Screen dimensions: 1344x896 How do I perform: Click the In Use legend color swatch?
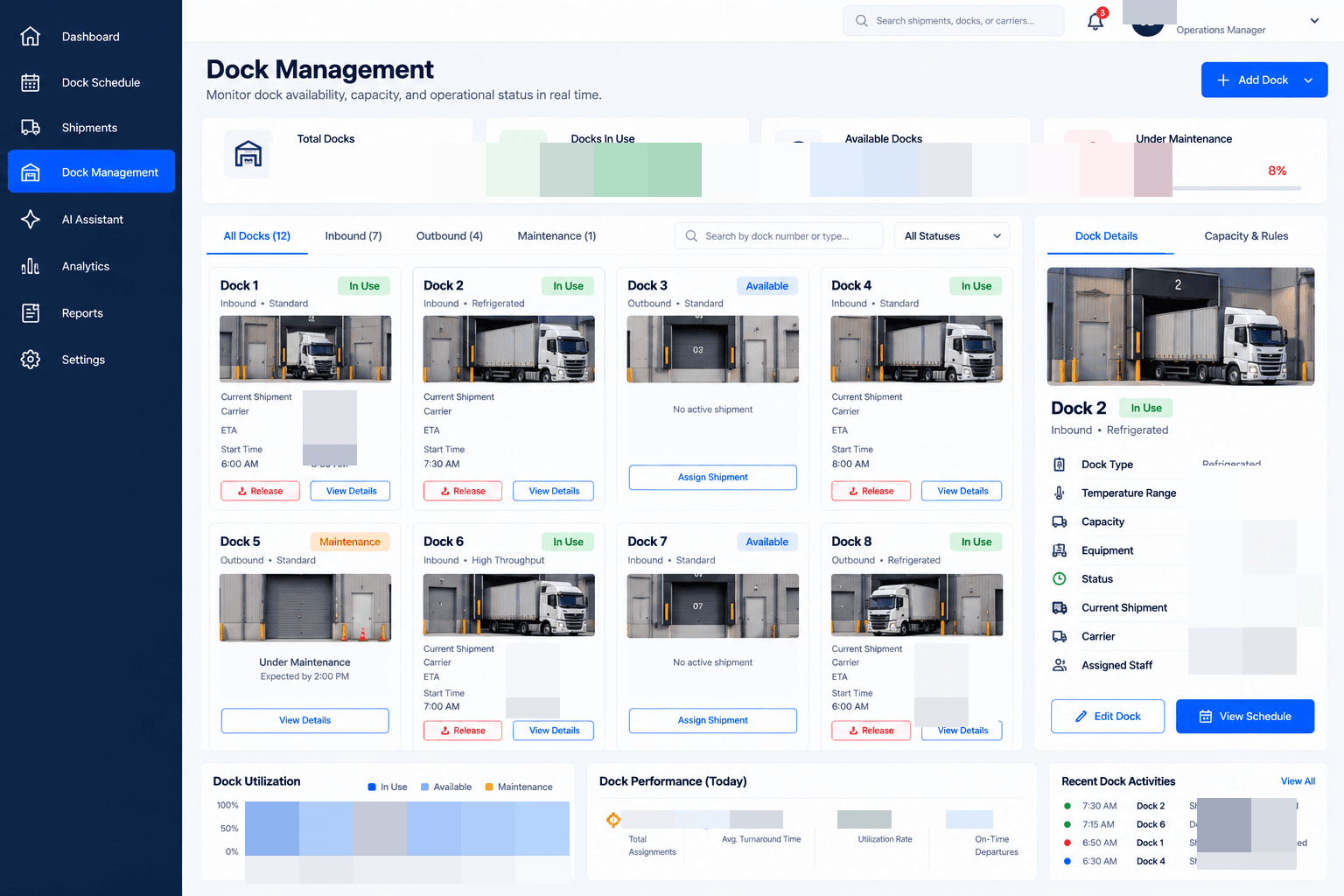tap(372, 787)
